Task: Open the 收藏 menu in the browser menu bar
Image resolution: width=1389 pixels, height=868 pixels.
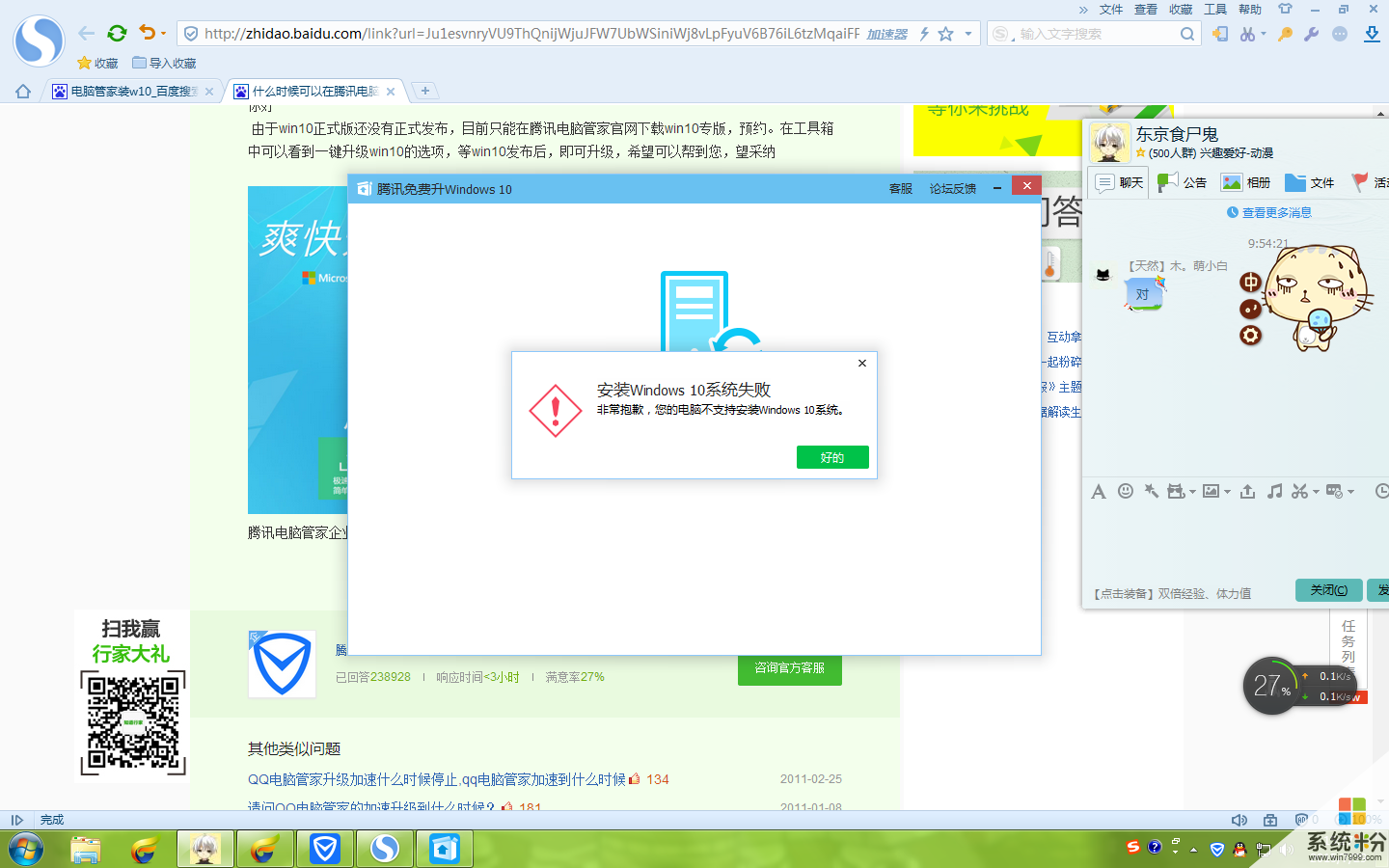Action: [x=1181, y=10]
